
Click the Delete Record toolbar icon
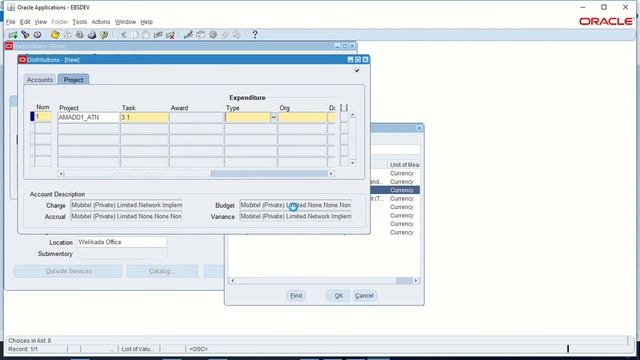170,35
